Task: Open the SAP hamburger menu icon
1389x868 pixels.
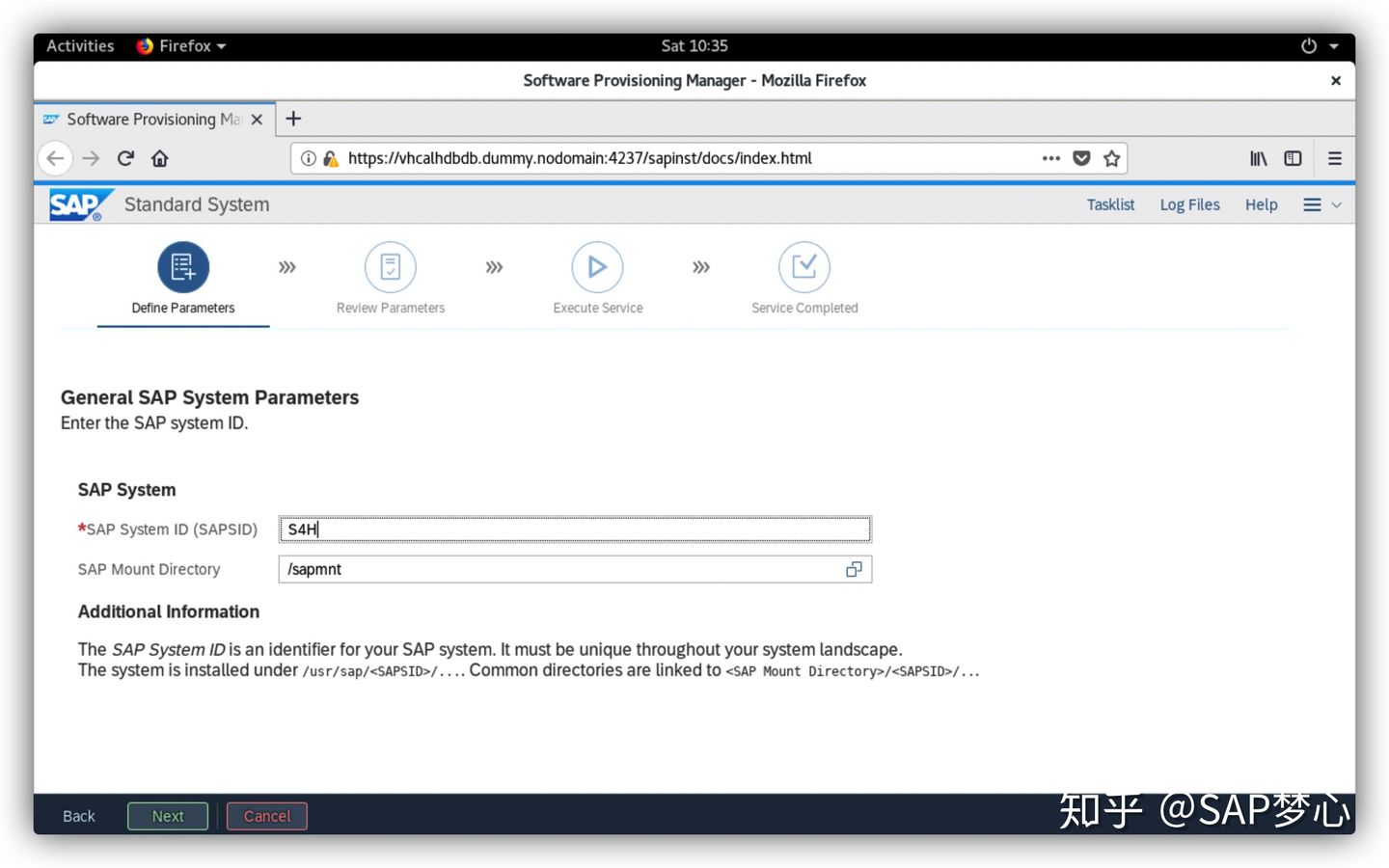Action: 1312,204
